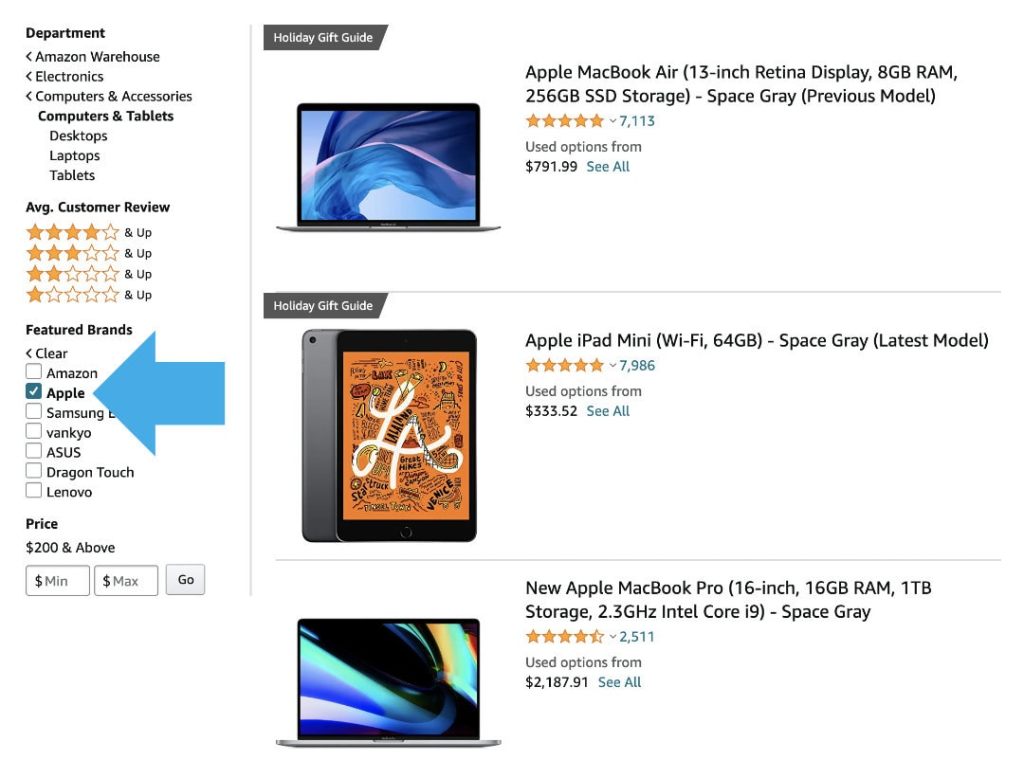The image size is (1024, 778).
Task: Filter results by 4 stars & up
Action: [x=71, y=231]
